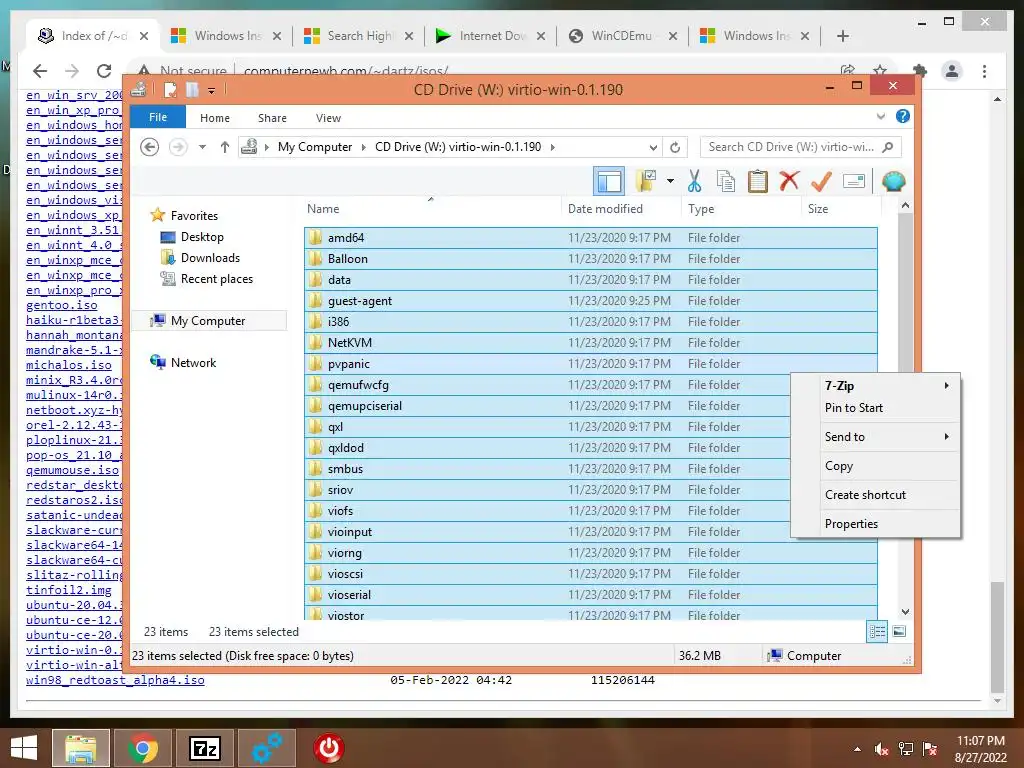Open Classic Shell settings shell icon
The height and width of the screenshot is (768, 1024).
pos(893,181)
